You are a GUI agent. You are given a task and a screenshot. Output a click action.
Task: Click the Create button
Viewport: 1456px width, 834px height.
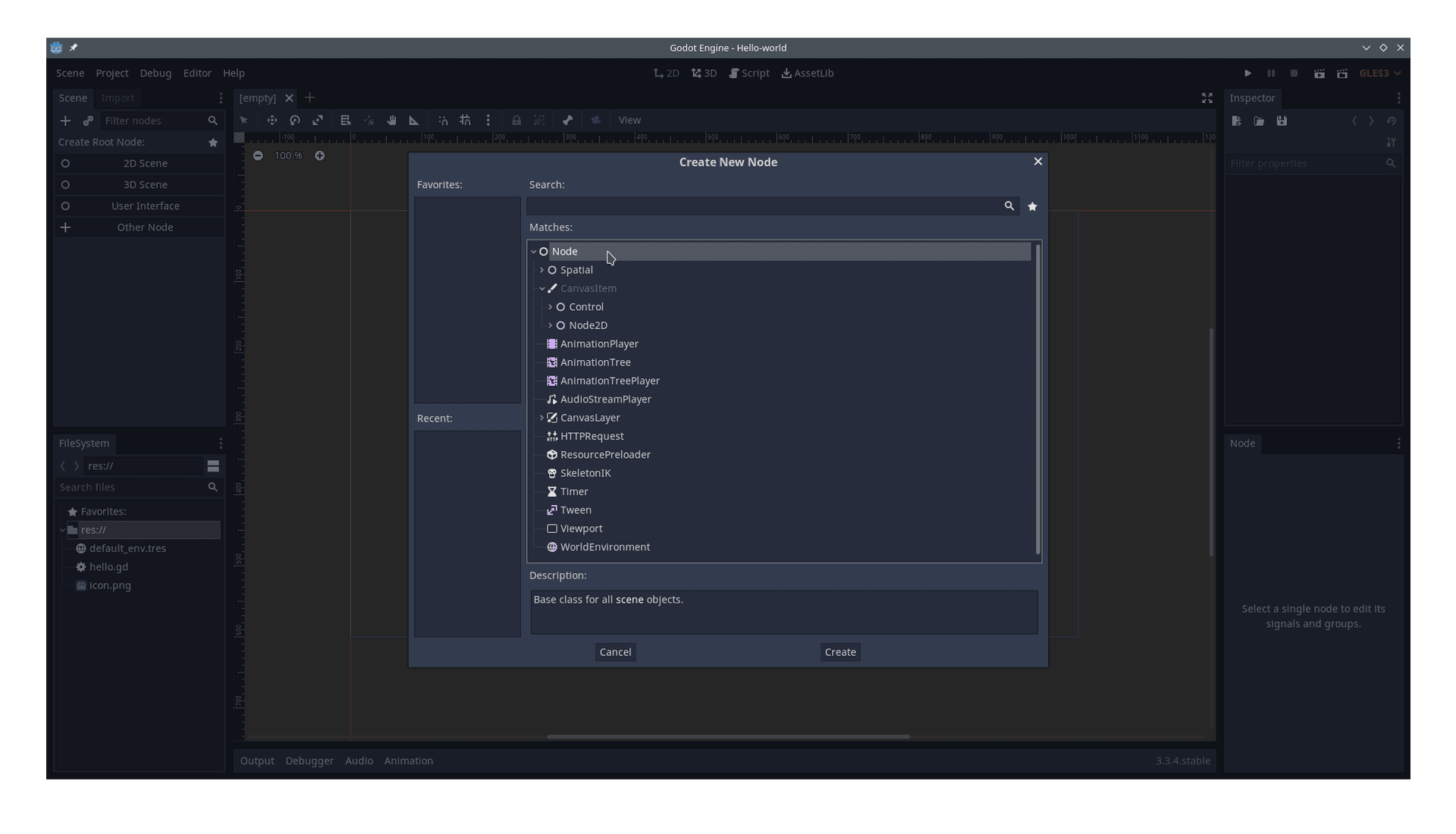pos(840,651)
